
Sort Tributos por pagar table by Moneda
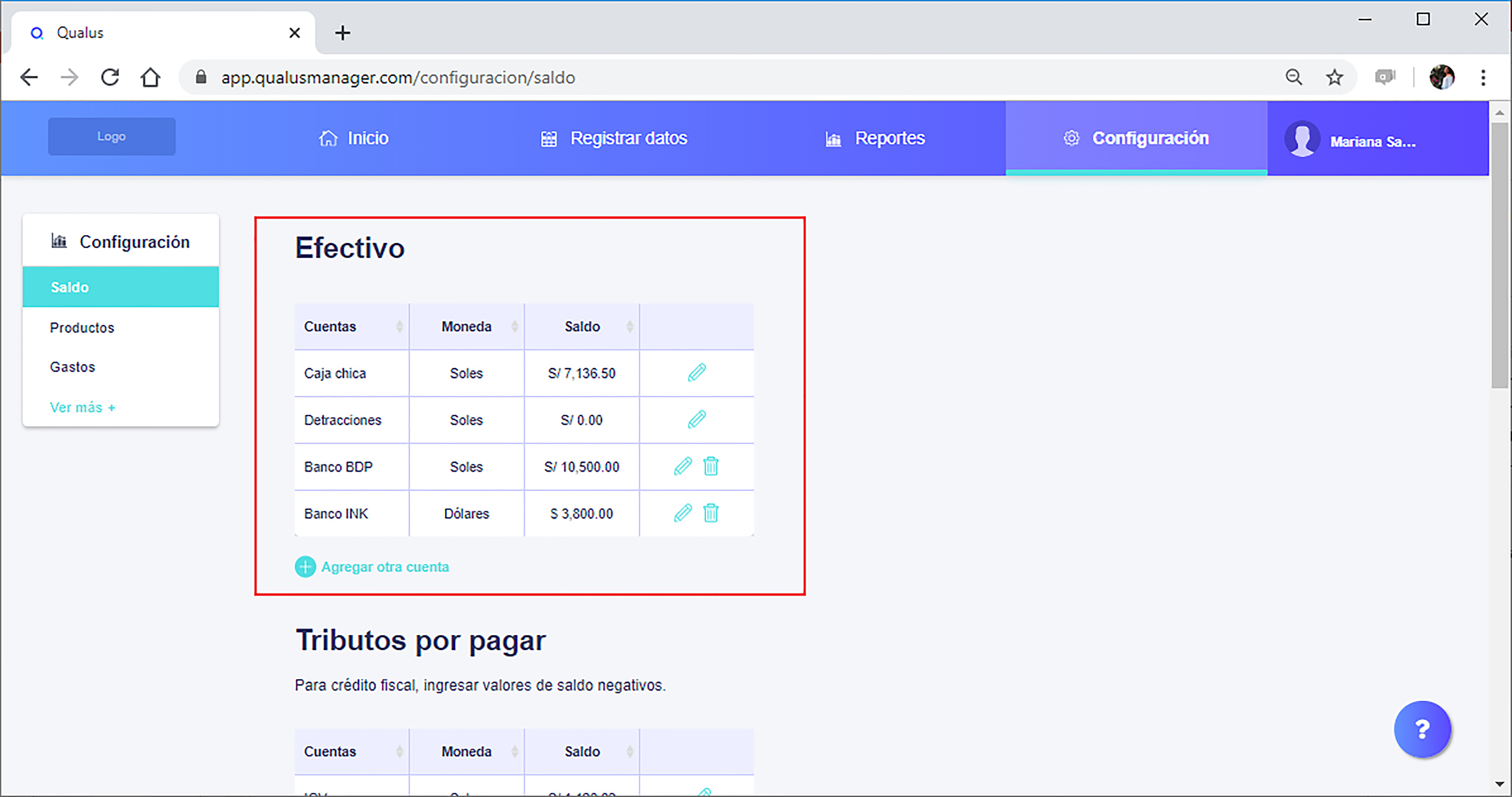coord(514,751)
